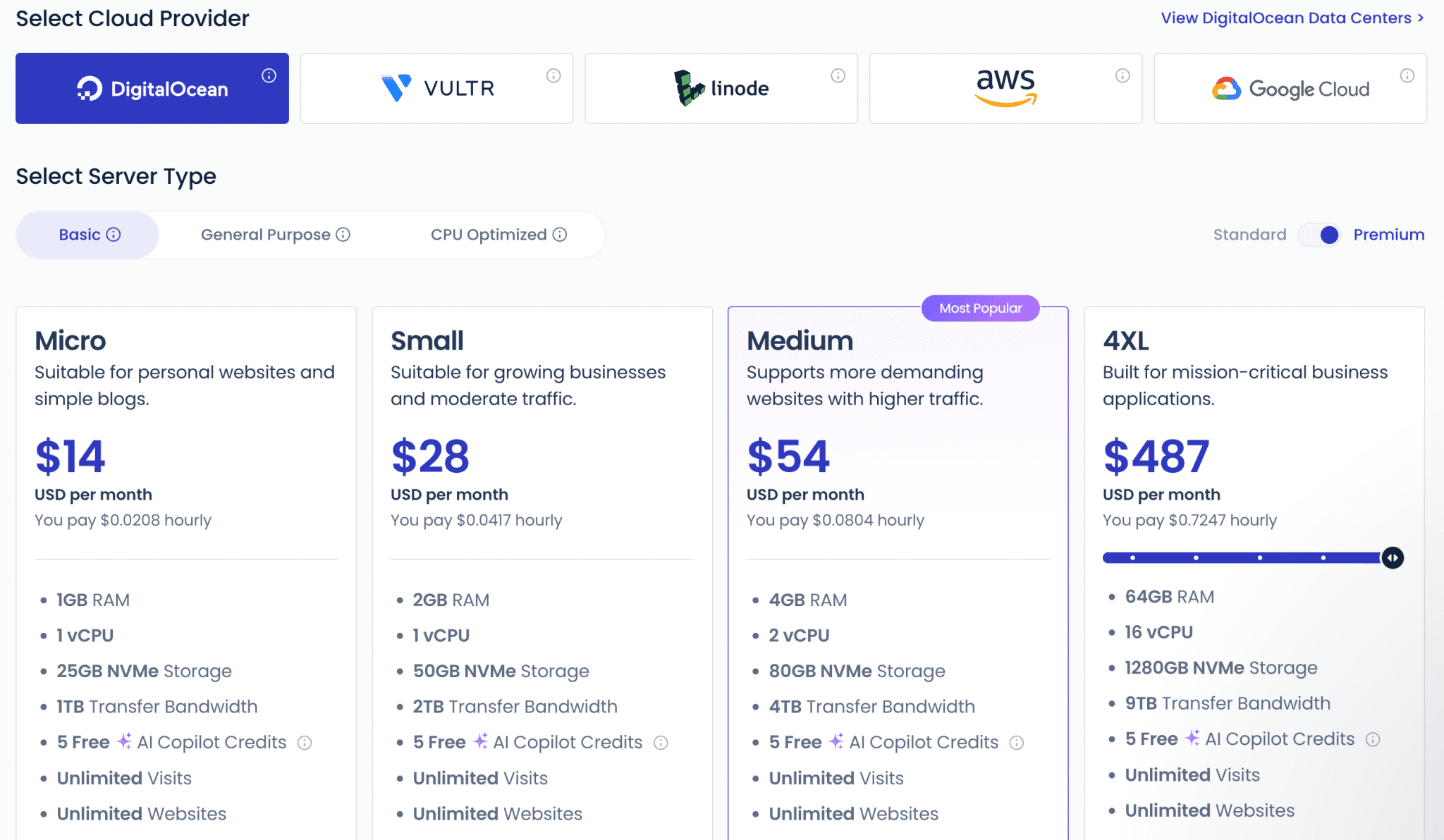1444x840 pixels.
Task: Click the Most Popular badge on Medium
Action: [x=980, y=309]
